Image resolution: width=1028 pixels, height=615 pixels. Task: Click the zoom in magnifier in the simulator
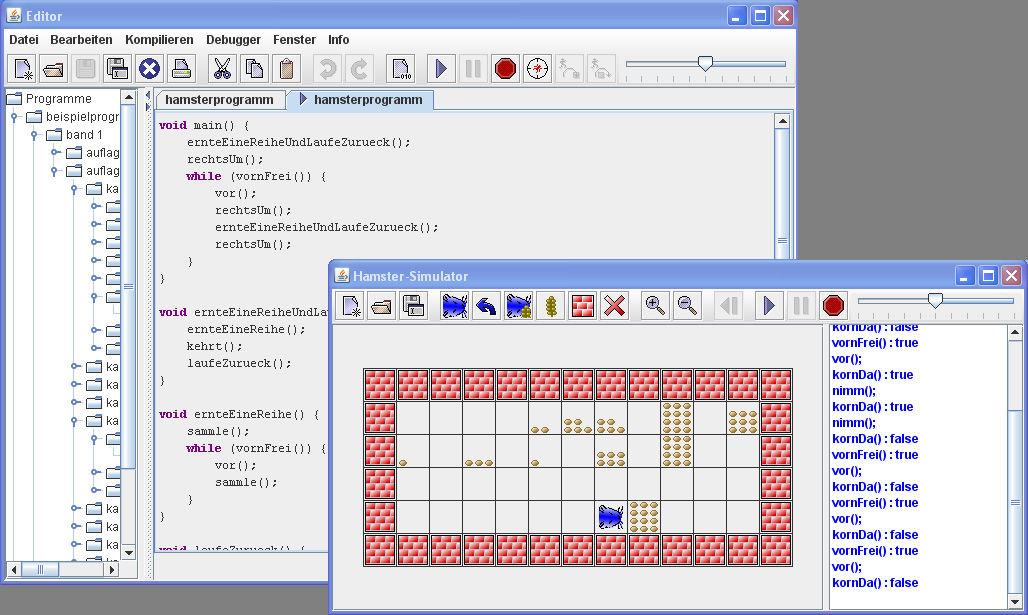tap(655, 306)
